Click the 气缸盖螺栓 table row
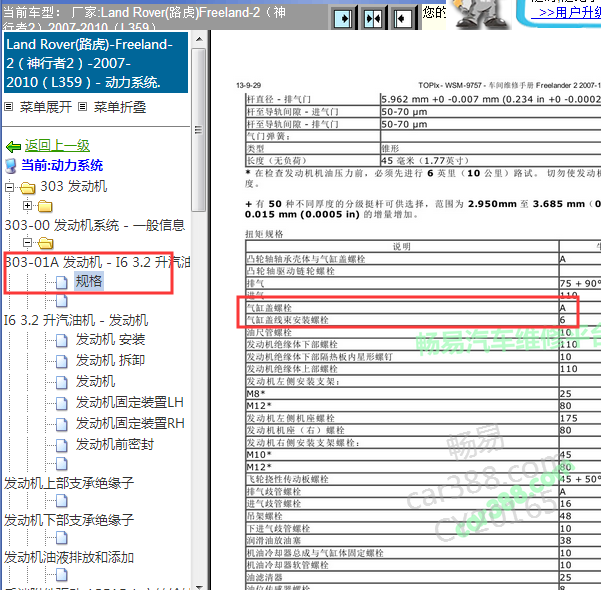Viewport: 601px width, 590px height. pyautogui.click(x=423, y=308)
